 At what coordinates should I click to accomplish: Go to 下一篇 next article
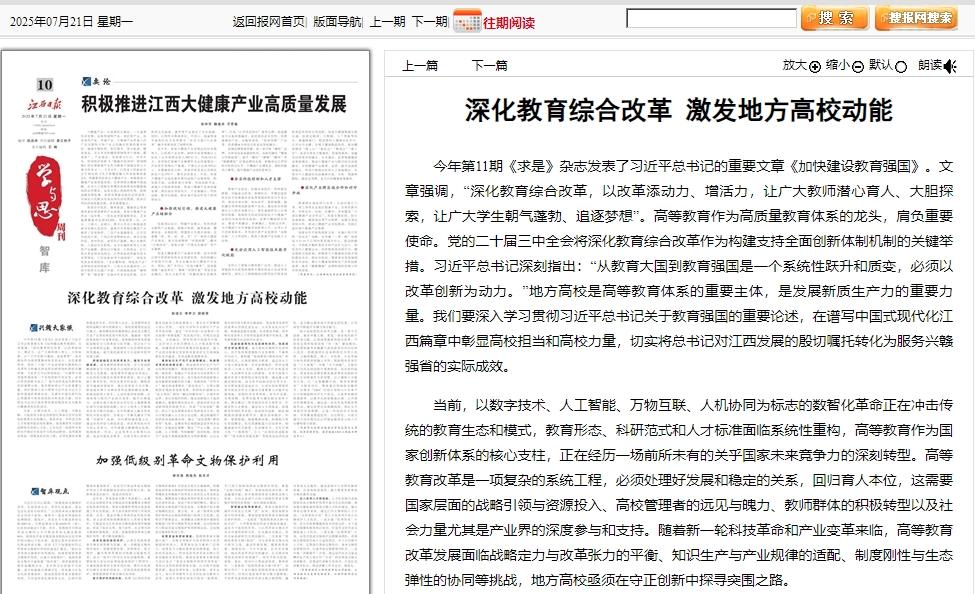tap(489, 66)
